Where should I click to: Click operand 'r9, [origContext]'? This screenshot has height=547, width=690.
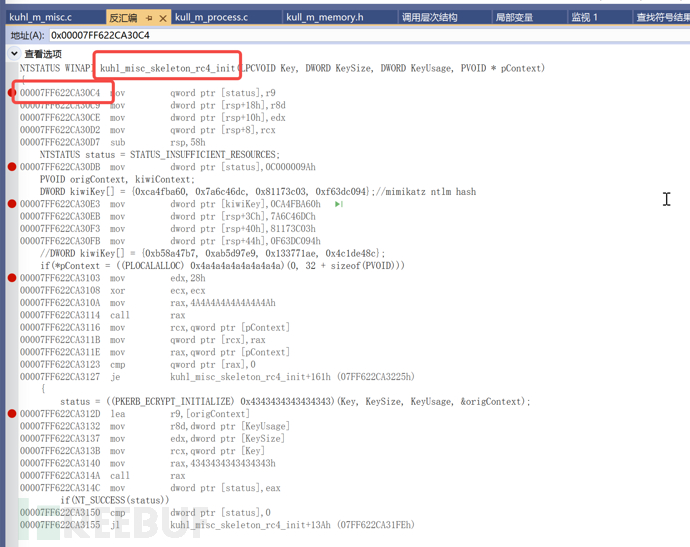(210, 414)
